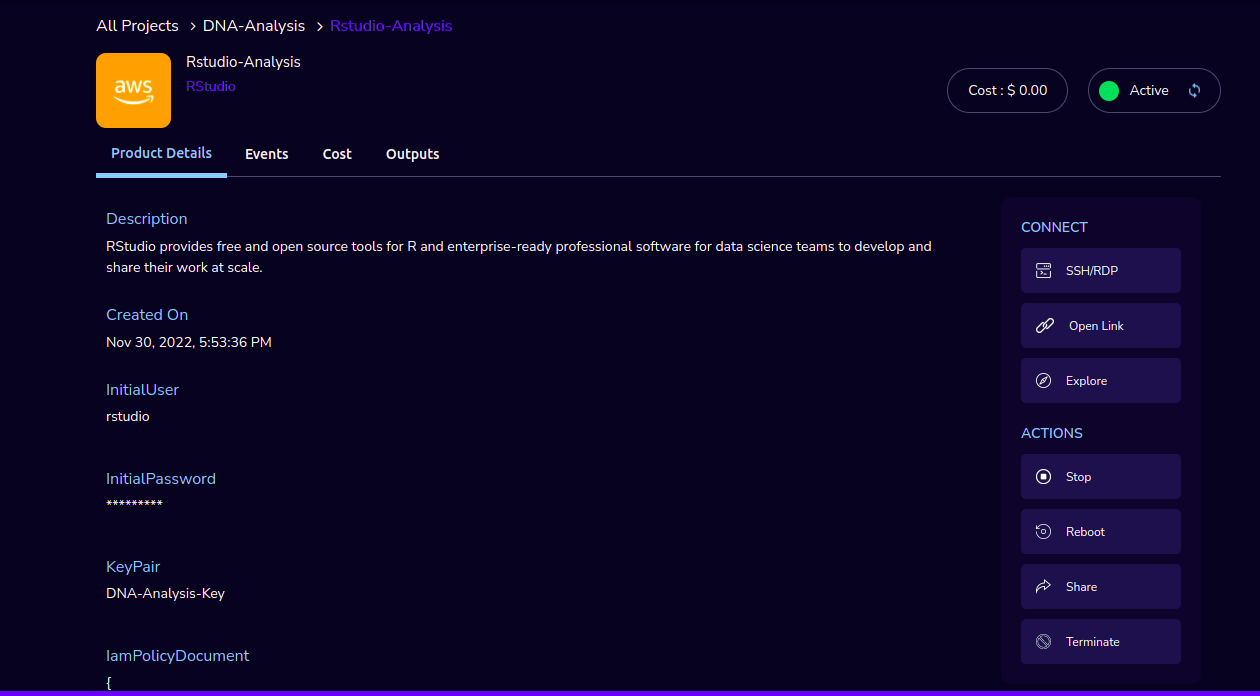
Task: Click the refresh status sync icon
Action: click(x=1194, y=91)
